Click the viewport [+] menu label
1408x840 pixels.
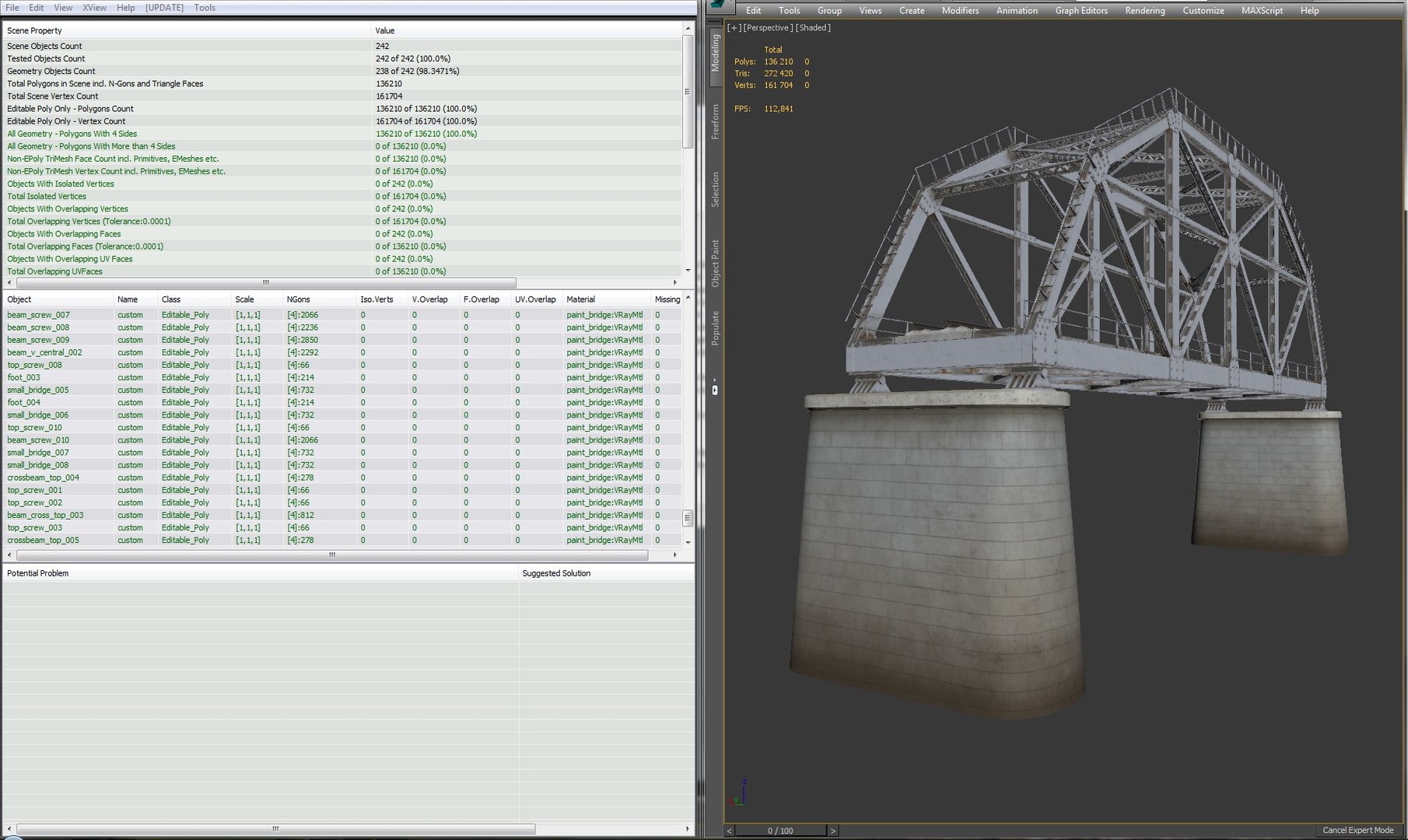[734, 28]
